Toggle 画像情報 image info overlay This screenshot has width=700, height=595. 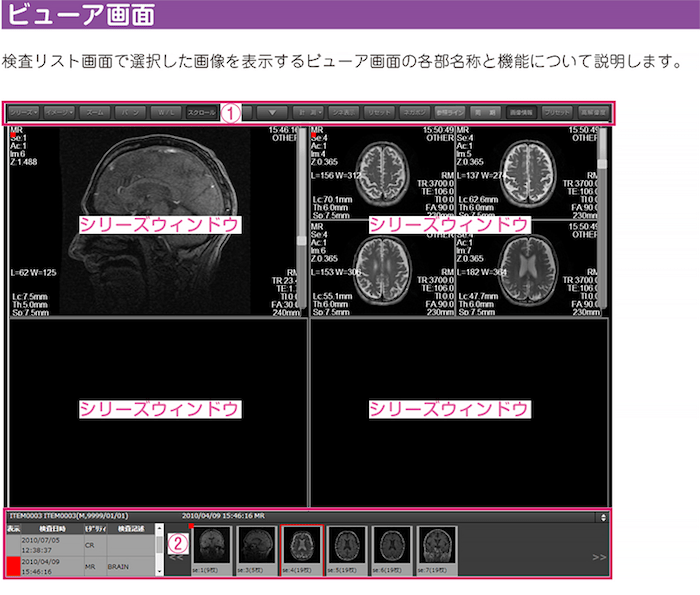click(x=521, y=113)
